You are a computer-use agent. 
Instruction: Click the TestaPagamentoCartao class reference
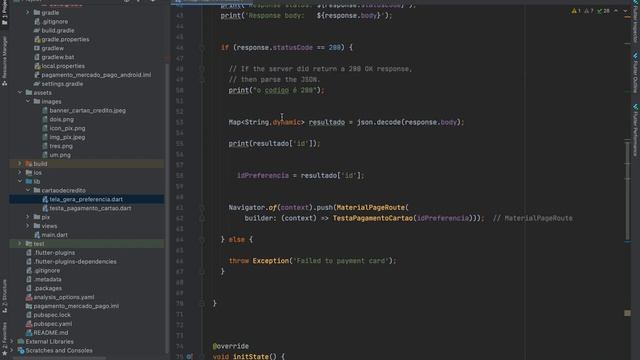coord(373,218)
